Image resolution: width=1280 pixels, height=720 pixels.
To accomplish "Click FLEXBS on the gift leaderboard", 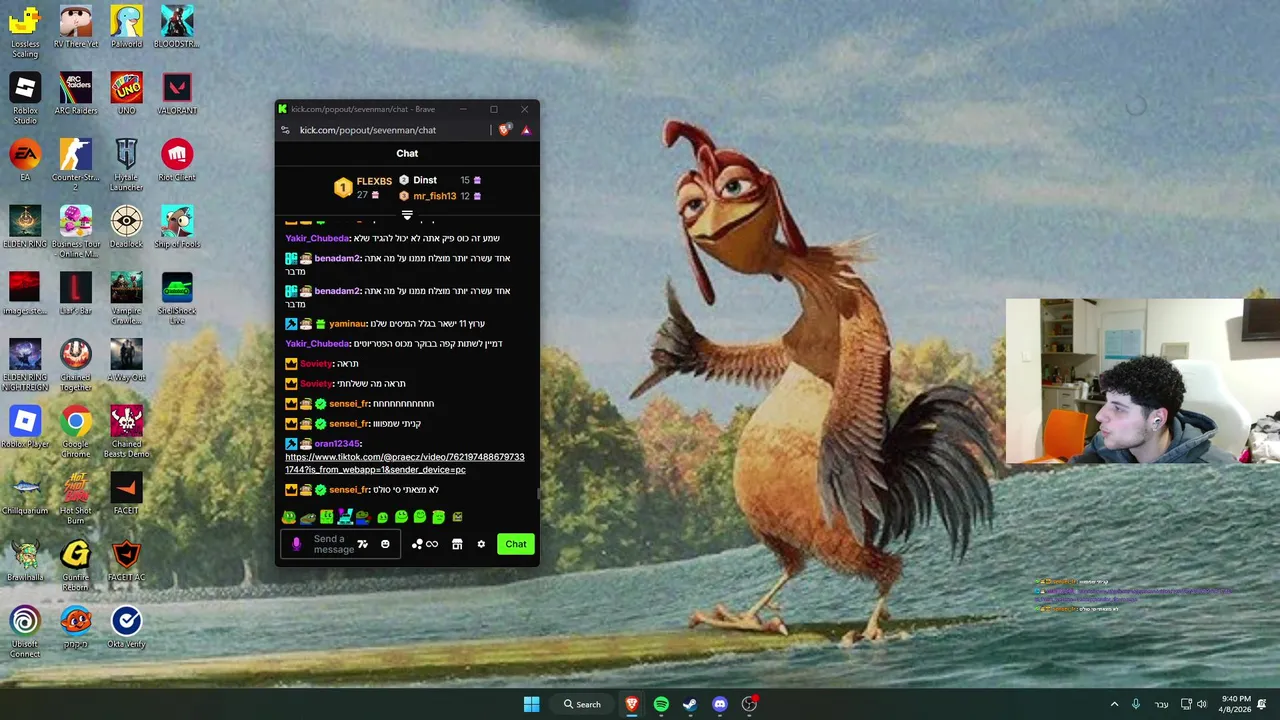I will pyautogui.click(x=374, y=181).
